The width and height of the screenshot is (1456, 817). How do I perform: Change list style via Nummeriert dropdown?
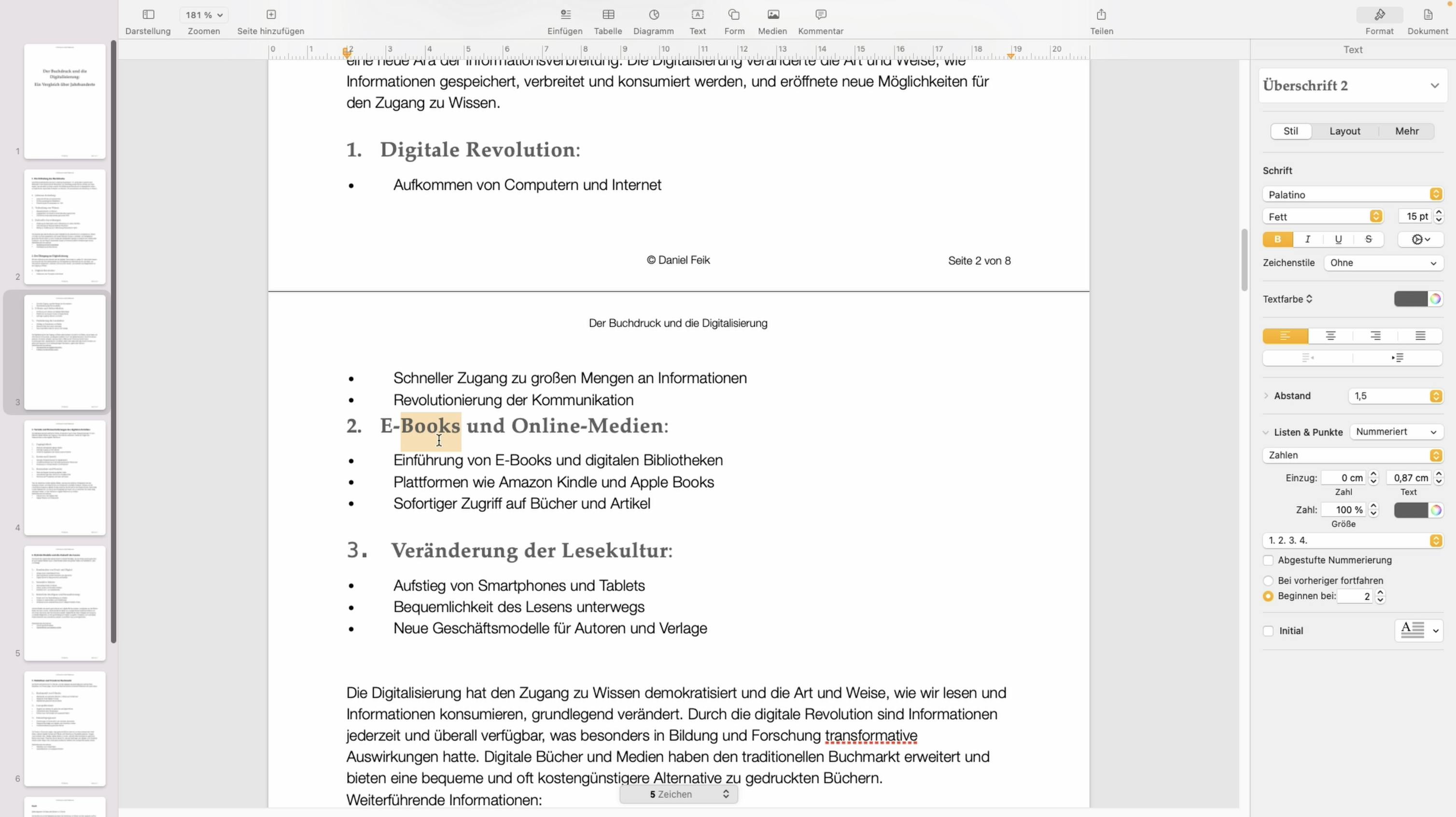1397,432
